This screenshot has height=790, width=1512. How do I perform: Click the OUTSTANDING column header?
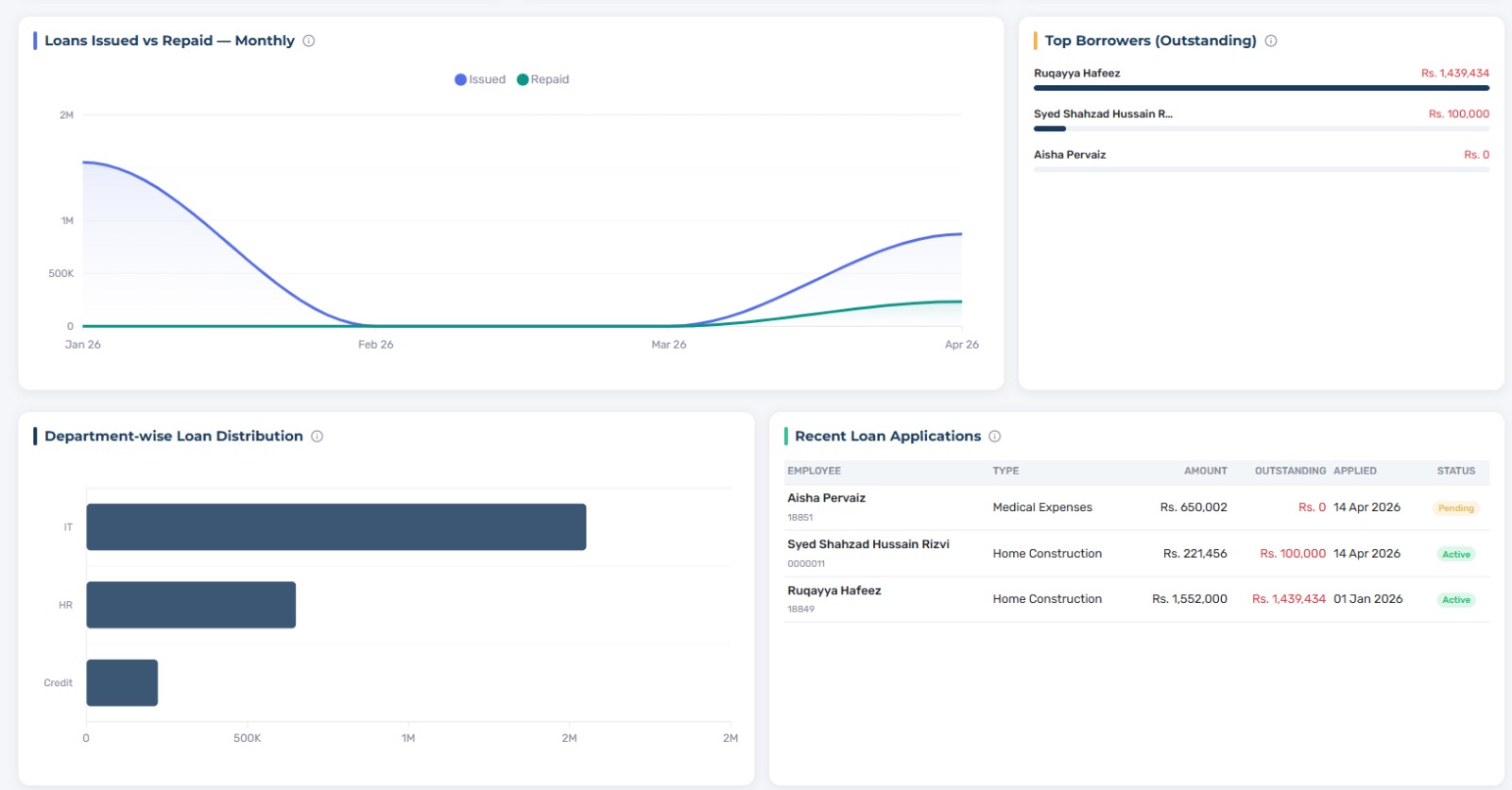click(x=1290, y=471)
